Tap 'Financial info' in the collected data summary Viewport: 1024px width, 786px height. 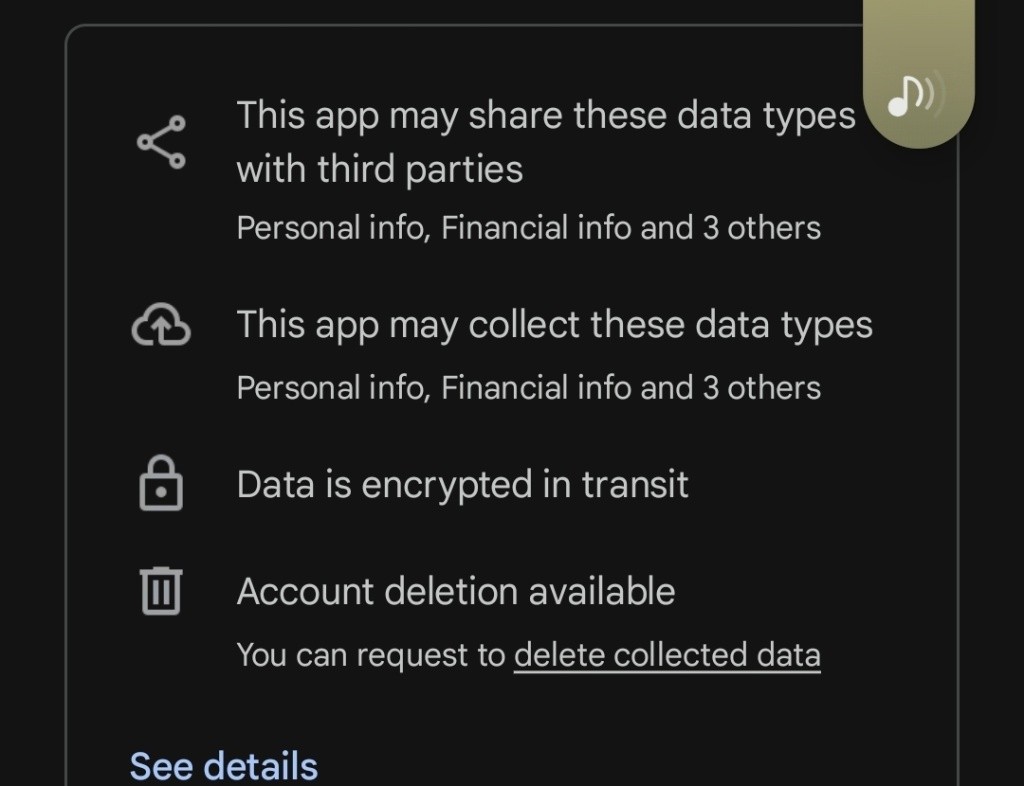[x=536, y=388]
